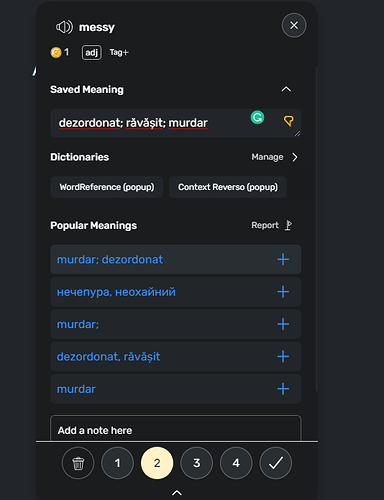Click the Report flag icon
This screenshot has width=384, height=500.
click(x=289, y=225)
